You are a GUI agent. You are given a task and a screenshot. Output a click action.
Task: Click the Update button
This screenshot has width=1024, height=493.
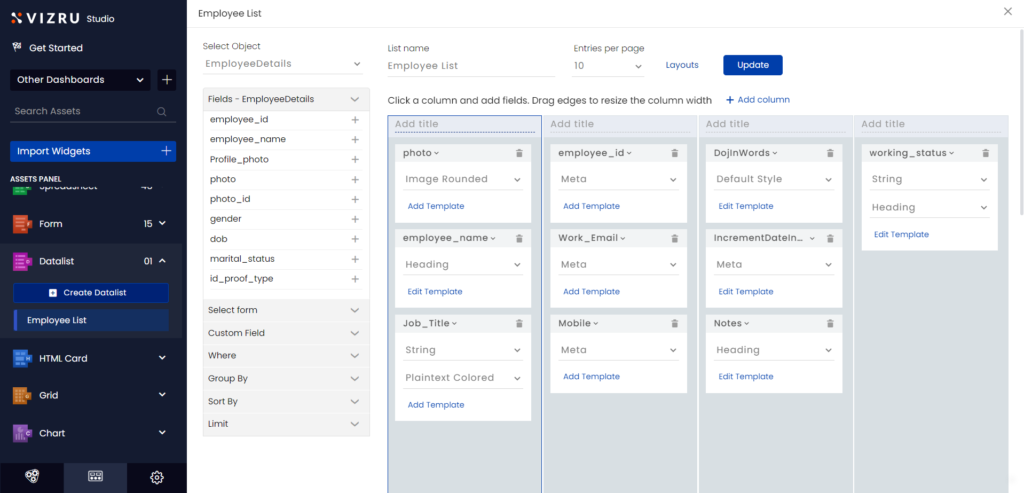coord(752,65)
